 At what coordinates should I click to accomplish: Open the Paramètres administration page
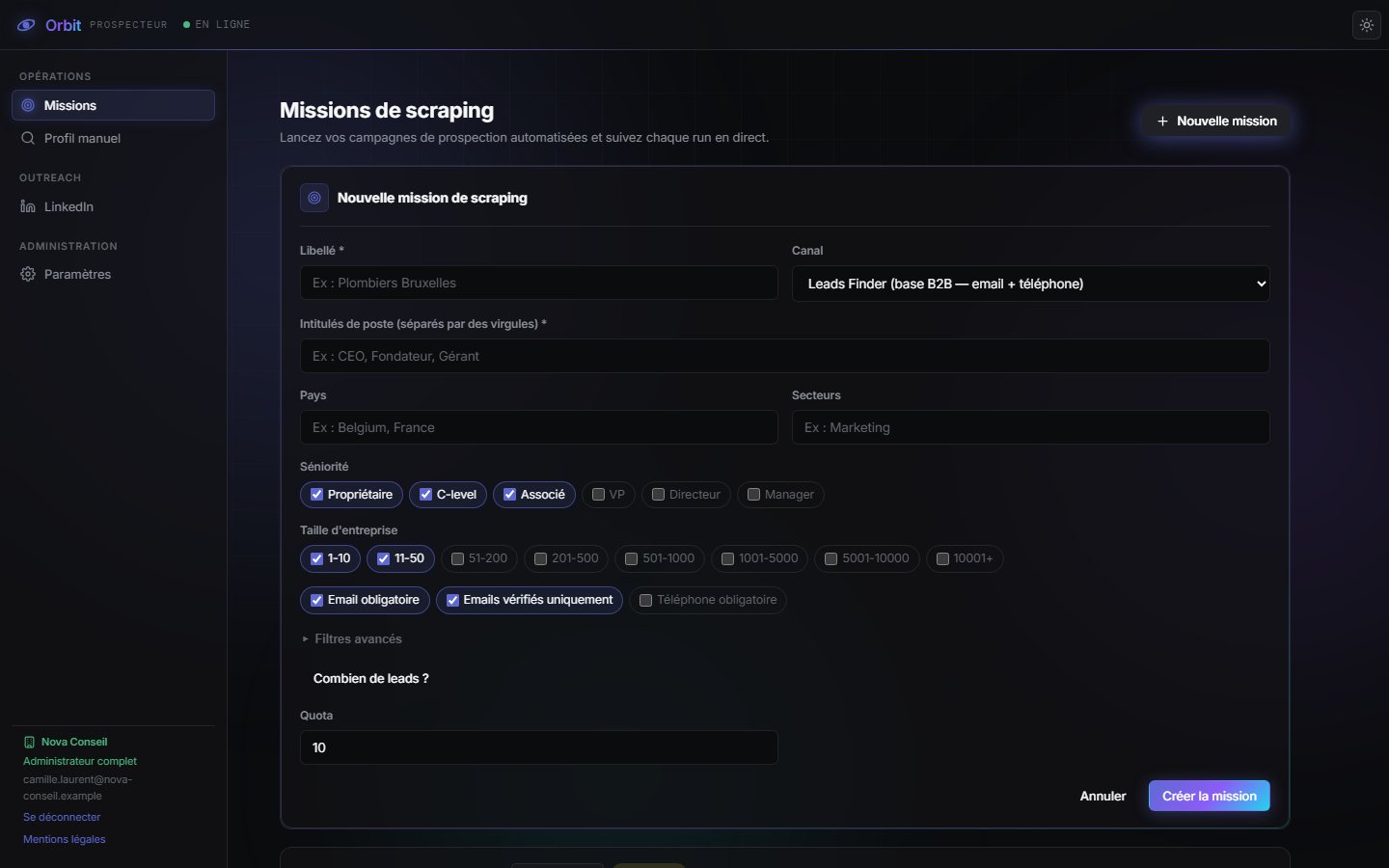click(x=113, y=274)
